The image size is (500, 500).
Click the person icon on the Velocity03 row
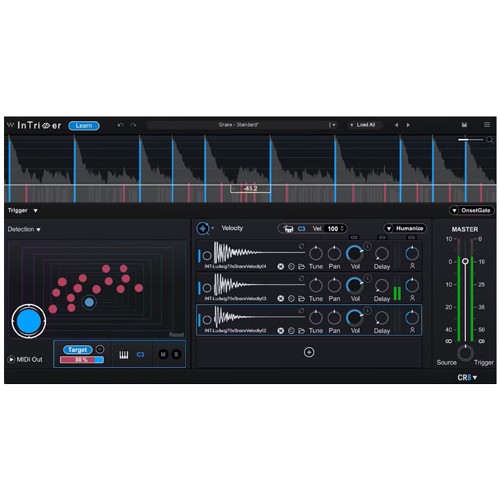tap(412, 298)
